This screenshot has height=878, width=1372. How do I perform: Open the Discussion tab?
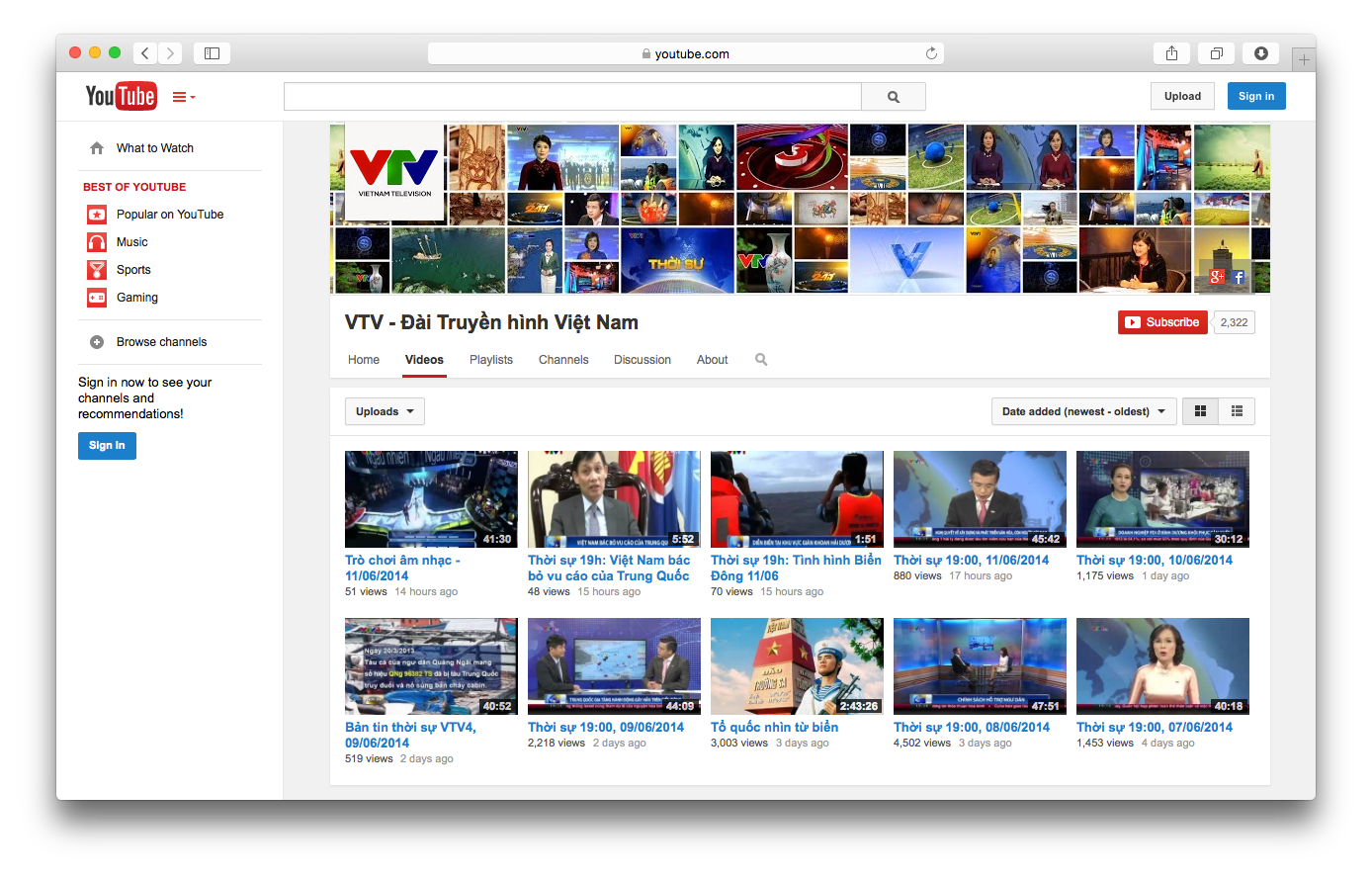point(642,359)
